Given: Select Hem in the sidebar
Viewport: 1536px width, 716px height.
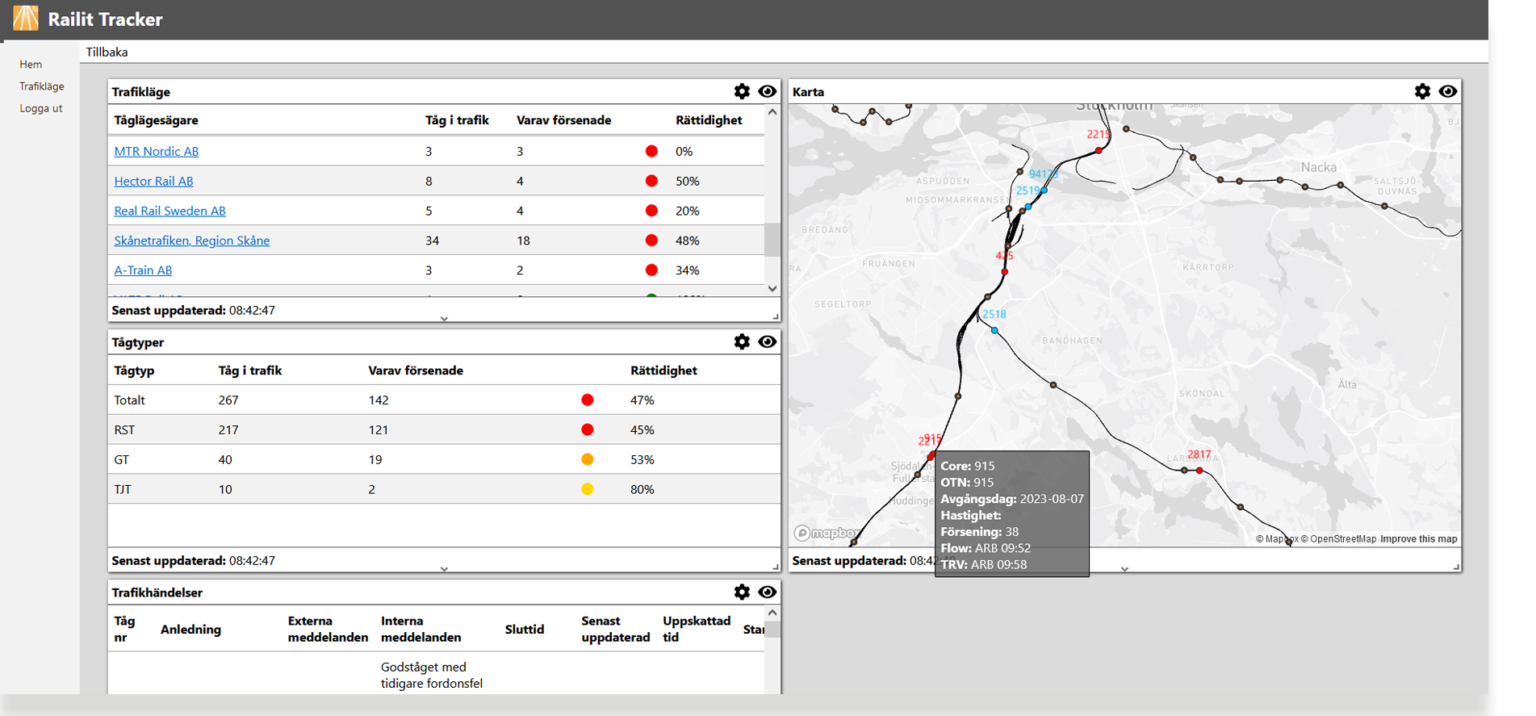Looking at the screenshot, I should pos(30,64).
